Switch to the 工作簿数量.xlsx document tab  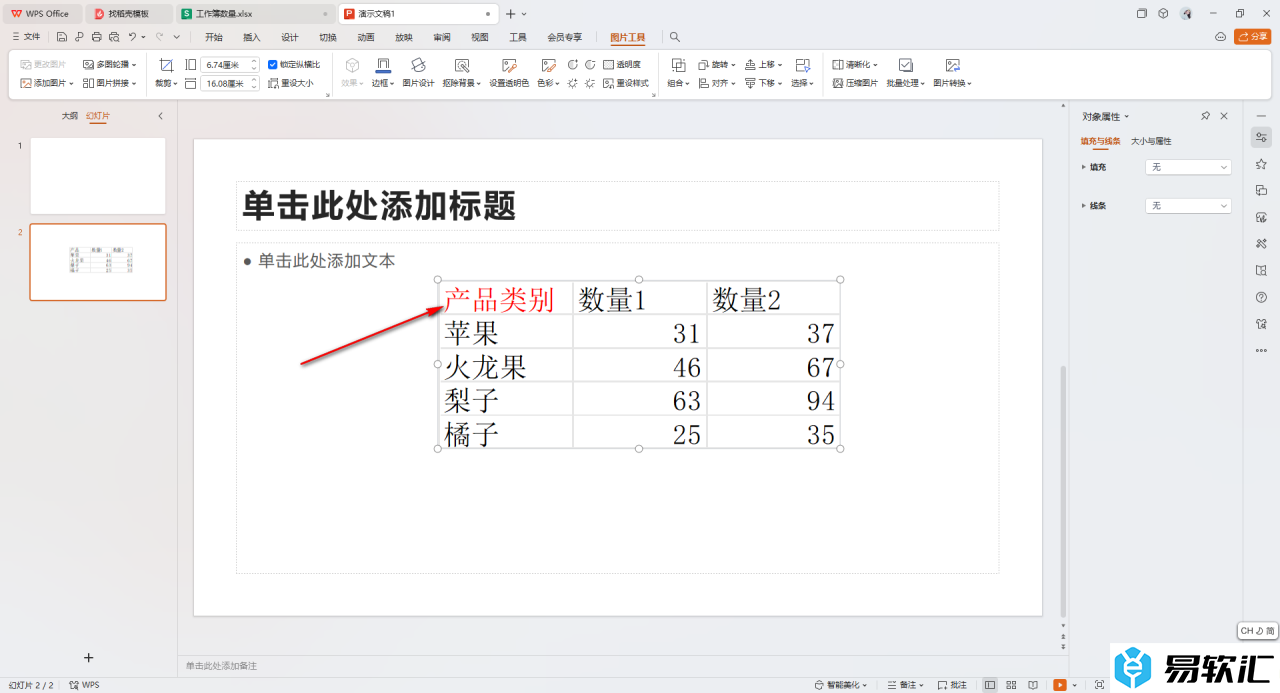click(x=254, y=14)
